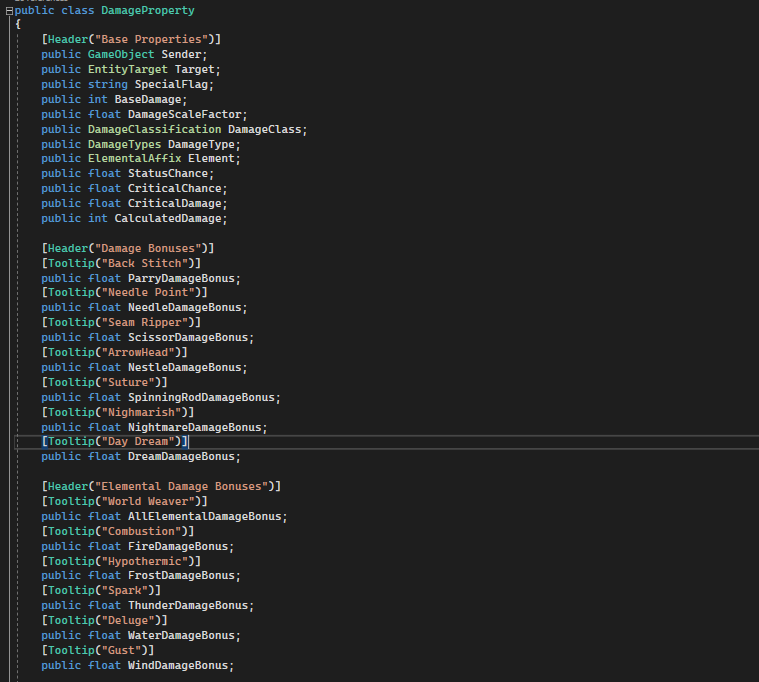
Task: Click the WindDamageBonus field name
Action: pyautogui.click(x=178, y=666)
